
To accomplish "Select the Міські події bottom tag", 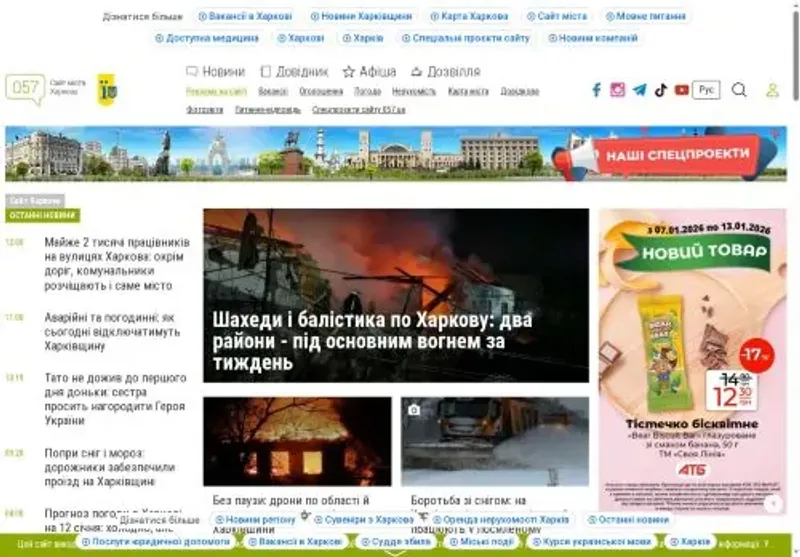I will [481, 542].
